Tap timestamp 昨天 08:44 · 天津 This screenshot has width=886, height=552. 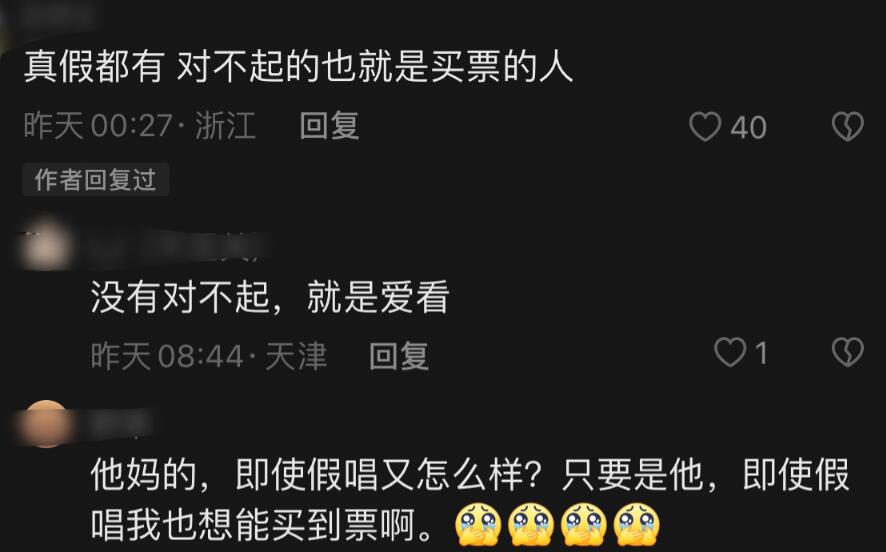209,356
